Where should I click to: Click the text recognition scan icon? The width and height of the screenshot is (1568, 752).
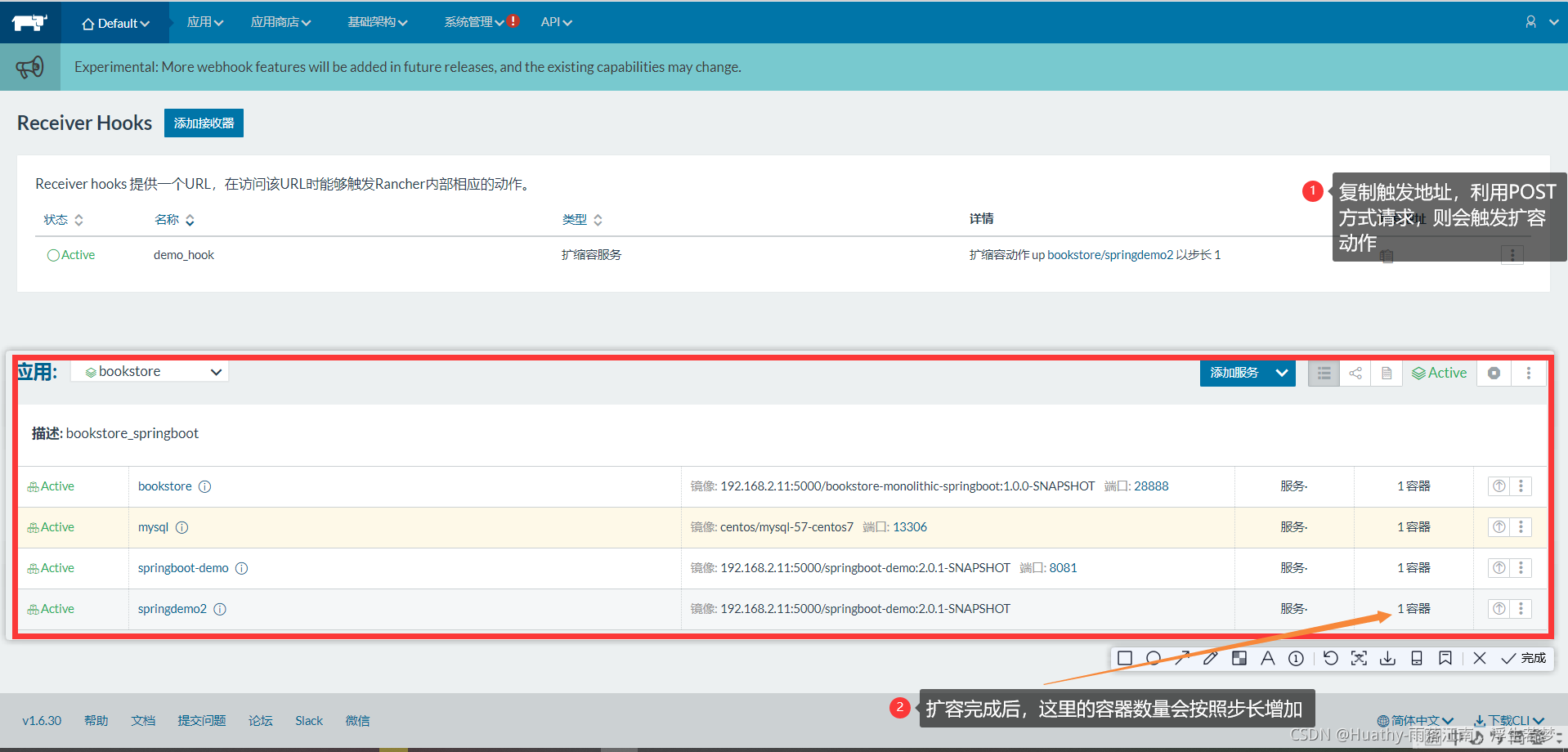tap(1360, 658)
